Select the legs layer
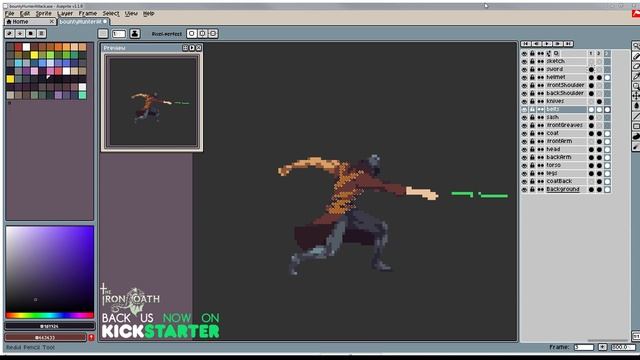 (x=565, y=173)
